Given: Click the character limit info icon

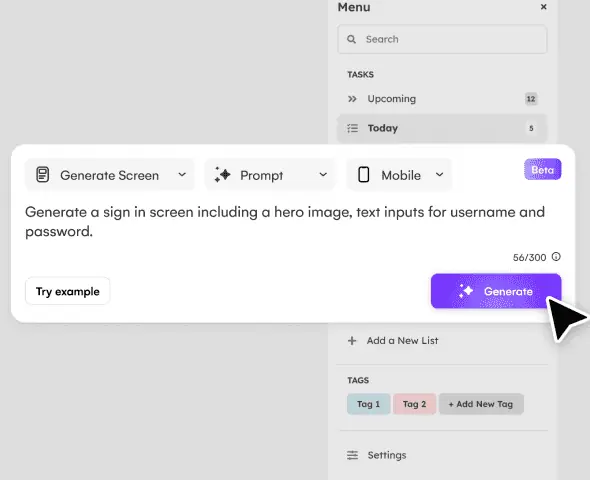Looking at the screenshot, I should 556,257.
